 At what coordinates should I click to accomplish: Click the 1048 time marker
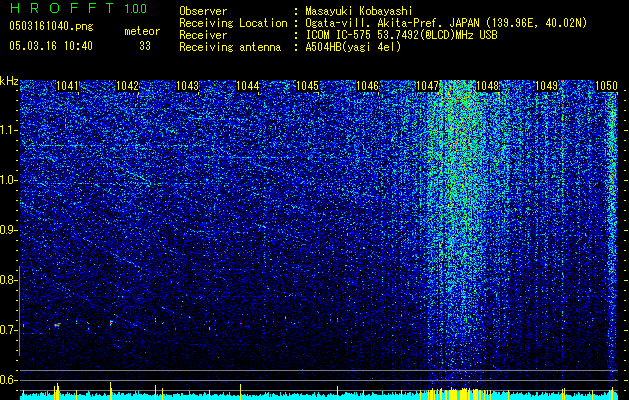click(x=487, y=86)
